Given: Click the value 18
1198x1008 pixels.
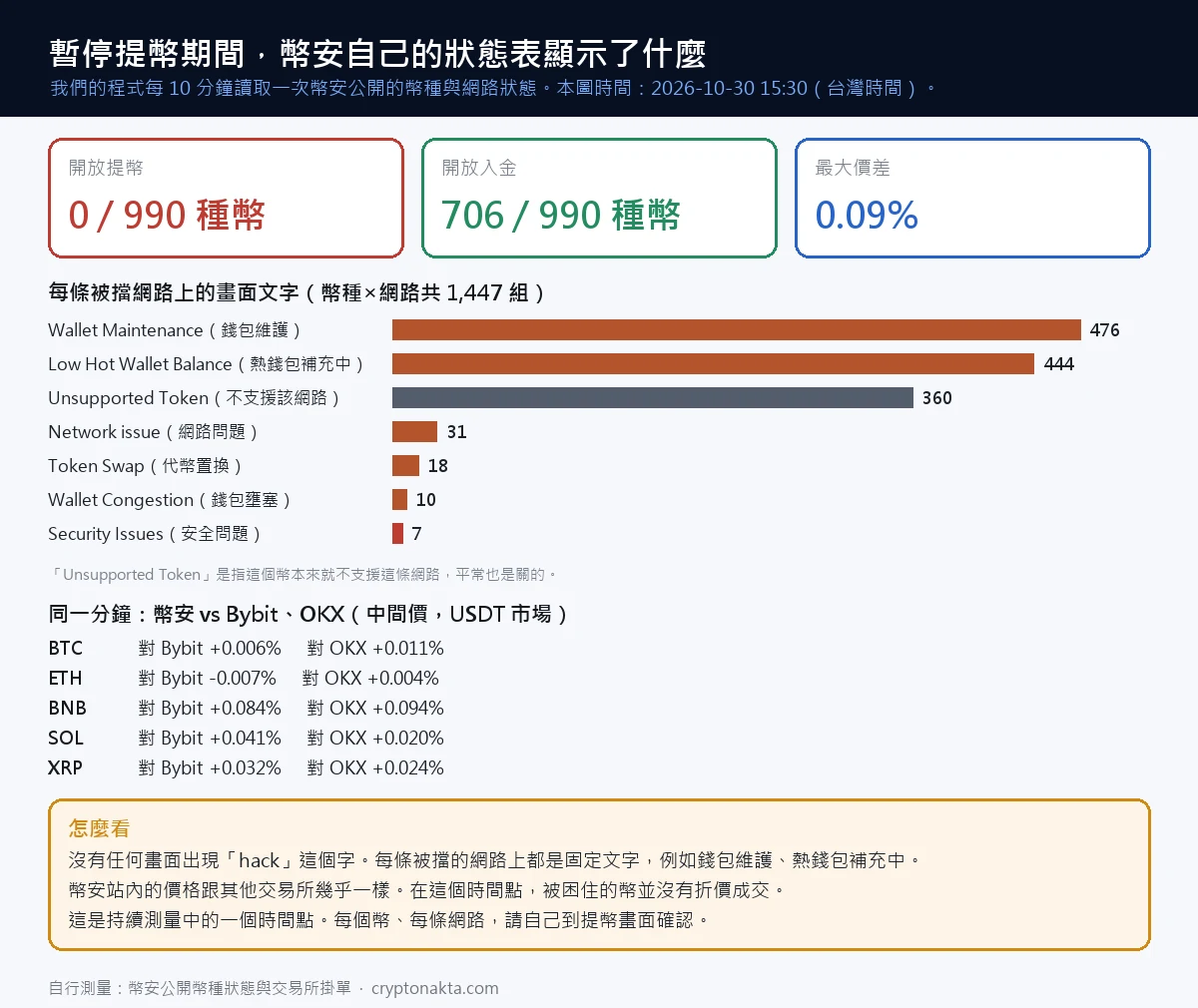Looking at the screenshot, I should [x=438, y=466].
